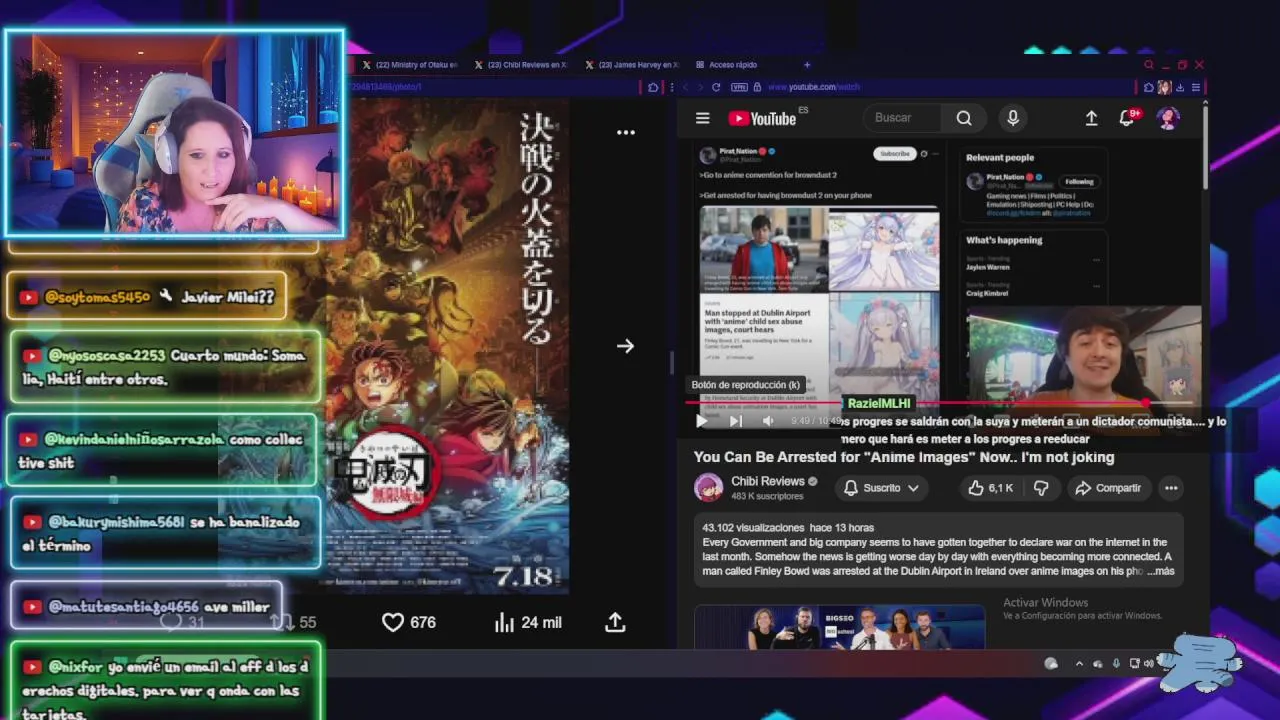
Task: Like the video showing 6,1 K
Action: (990, 488)
